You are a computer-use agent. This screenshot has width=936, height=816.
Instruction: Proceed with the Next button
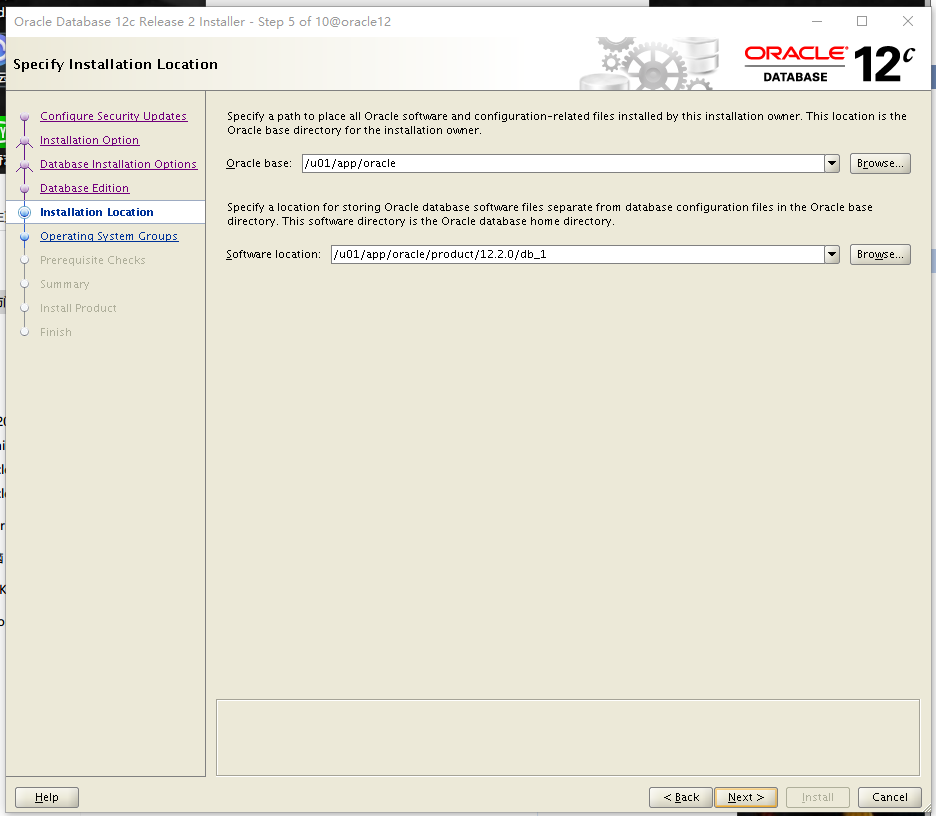pos(746,797)
